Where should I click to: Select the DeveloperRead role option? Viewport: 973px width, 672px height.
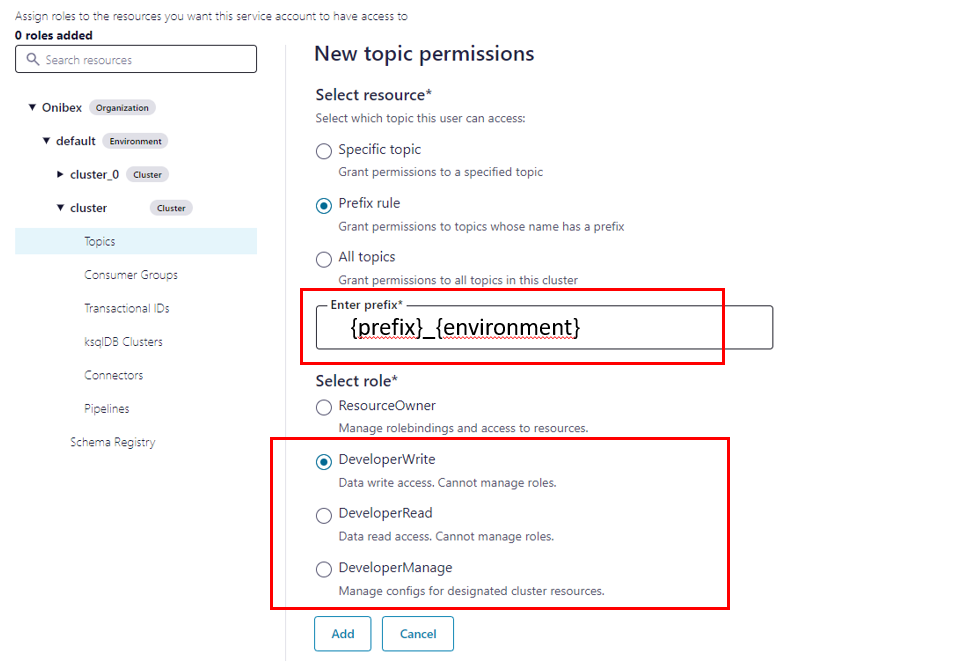[324, 515]
